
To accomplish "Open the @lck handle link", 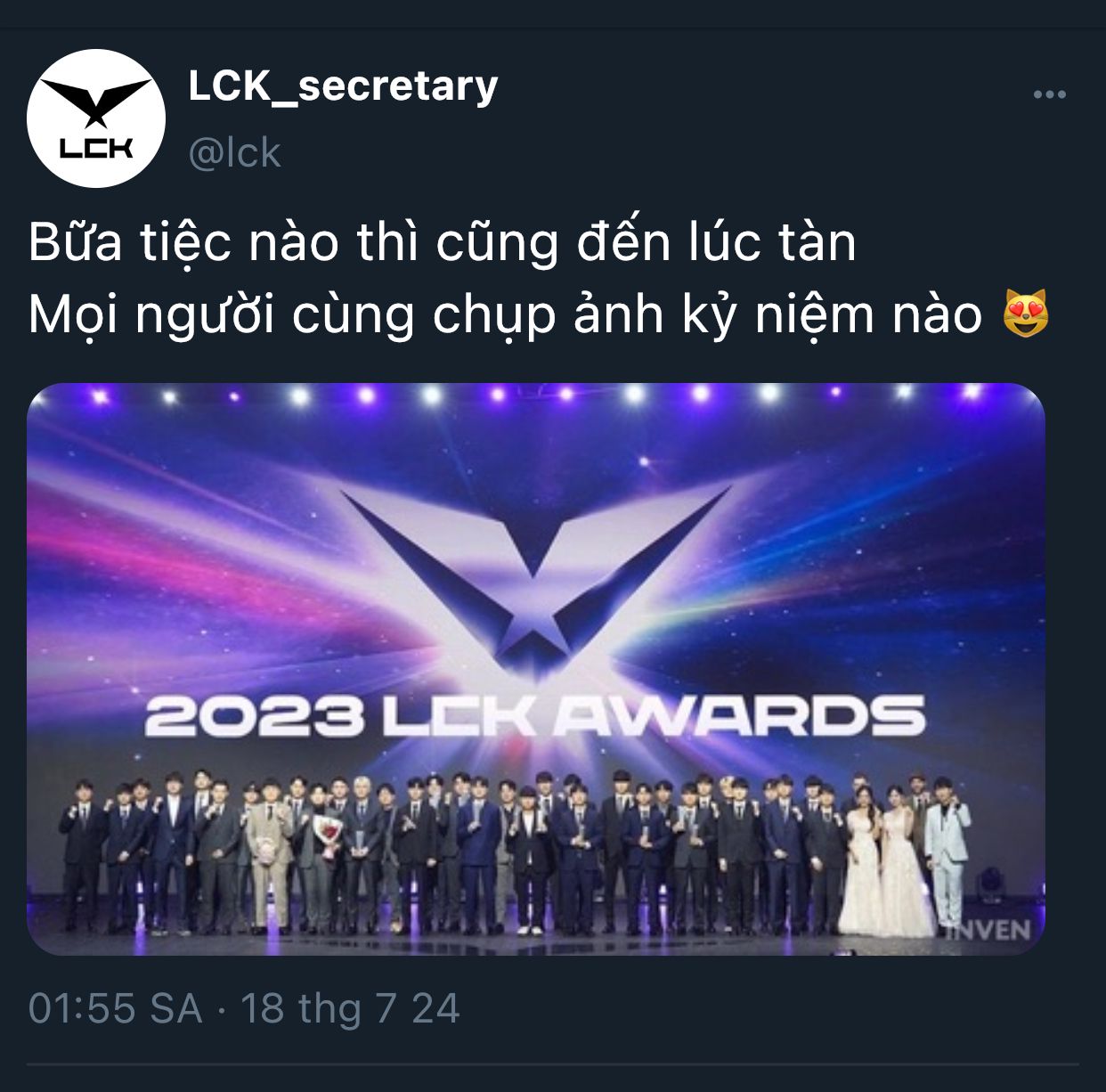I will pyautogui.click(x=234, y=153).
